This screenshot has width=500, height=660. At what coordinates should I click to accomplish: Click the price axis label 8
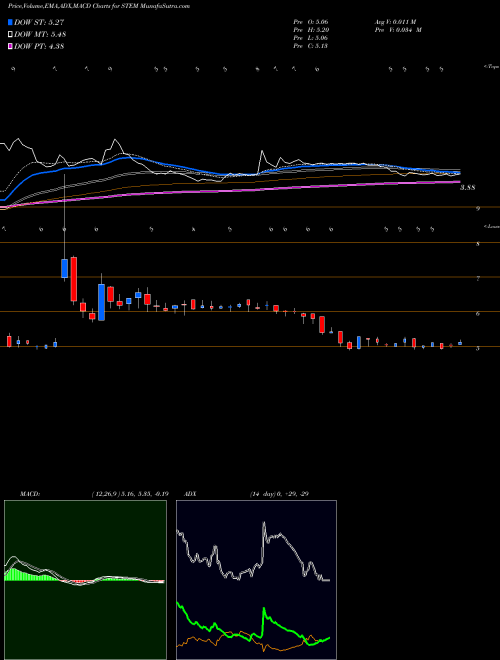[478, 243]
